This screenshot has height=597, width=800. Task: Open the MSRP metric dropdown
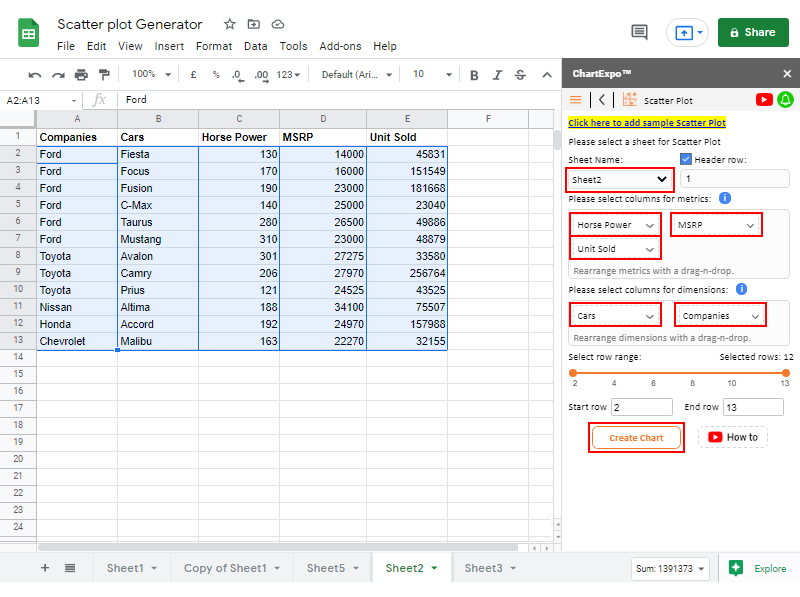[x=716, y=225]
